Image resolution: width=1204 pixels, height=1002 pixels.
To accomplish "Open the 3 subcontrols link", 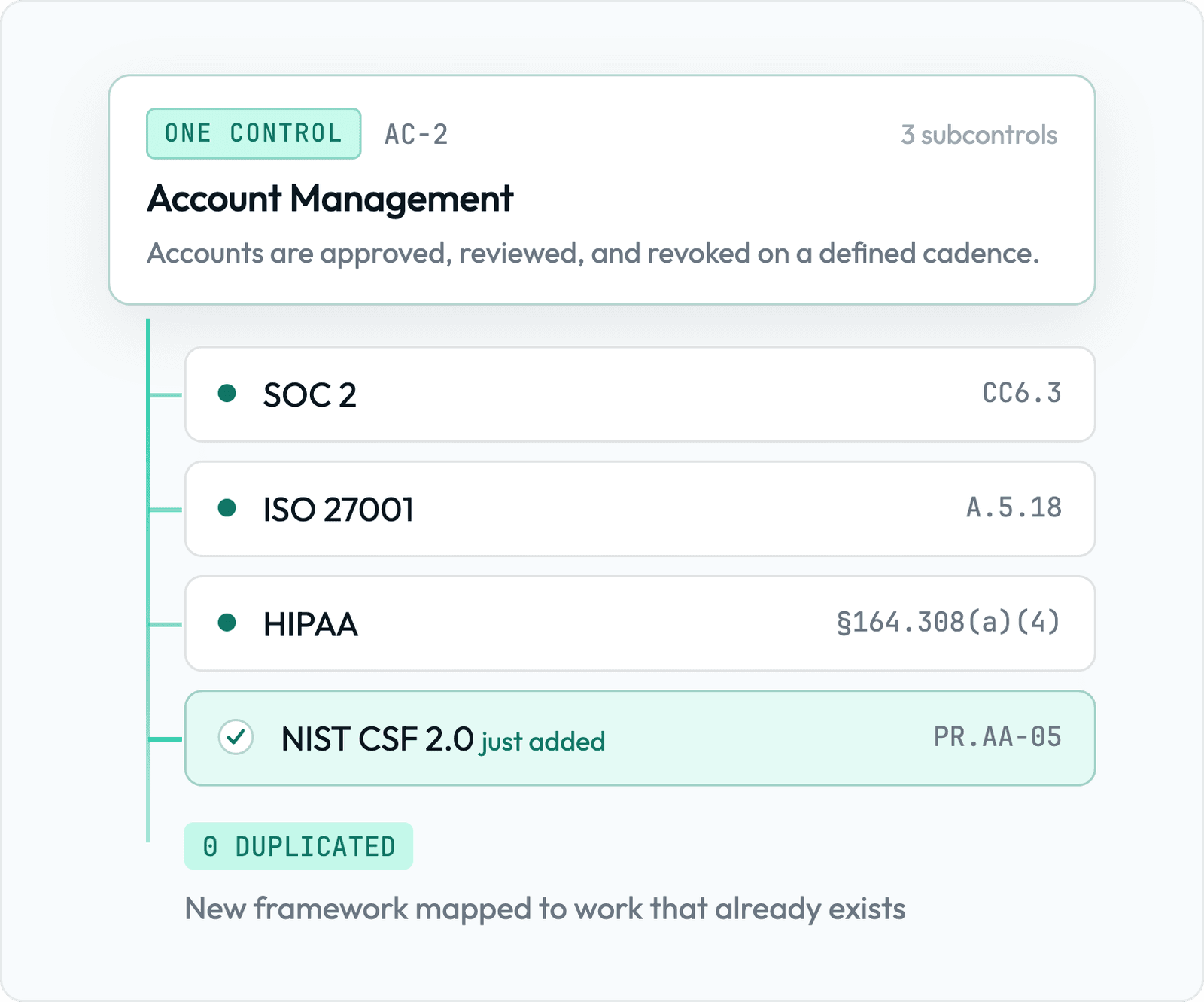I will click(979, 135).
